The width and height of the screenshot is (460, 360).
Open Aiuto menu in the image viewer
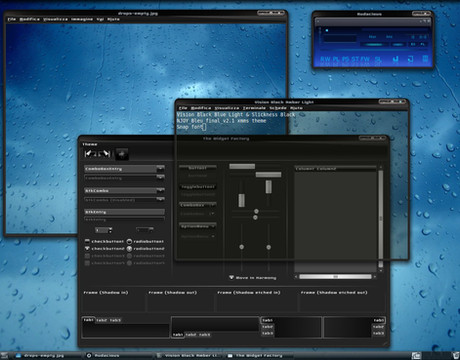[x=113, y=19]
